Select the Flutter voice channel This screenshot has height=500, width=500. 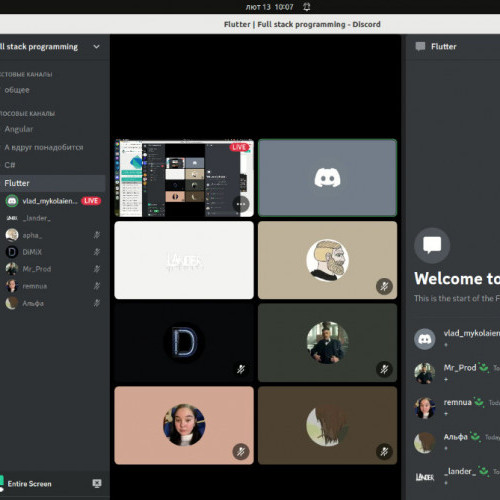tap(53, 183)
